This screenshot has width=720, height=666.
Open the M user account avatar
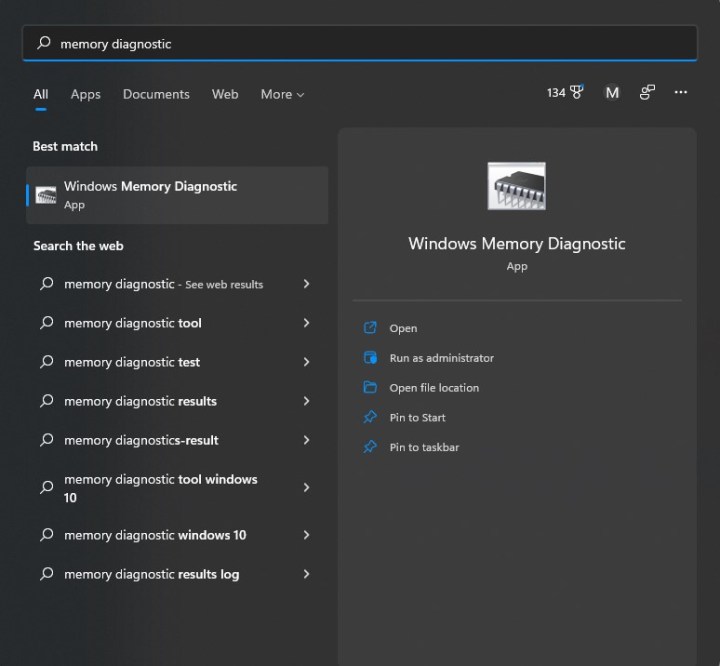[612, 93]
